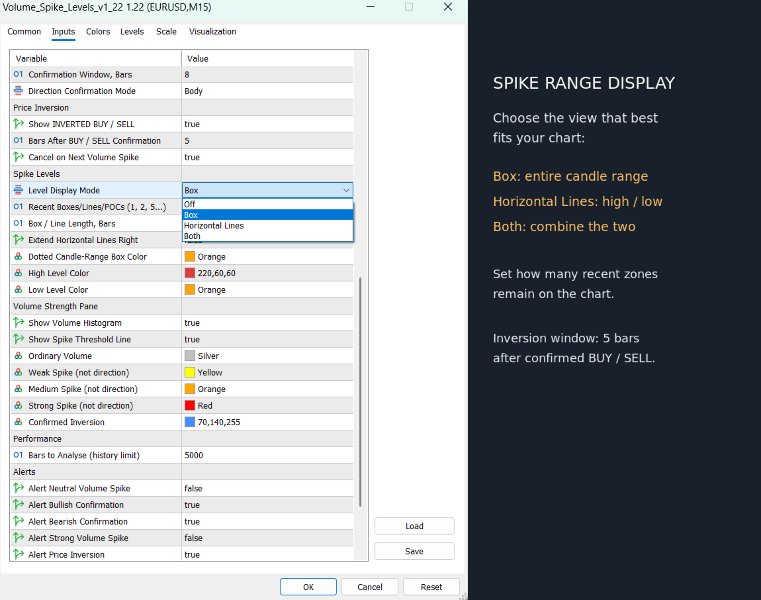
Task: Click the color icon beside Confirmed Inversion
Action: pyautogui.click(x=18, y=422)
